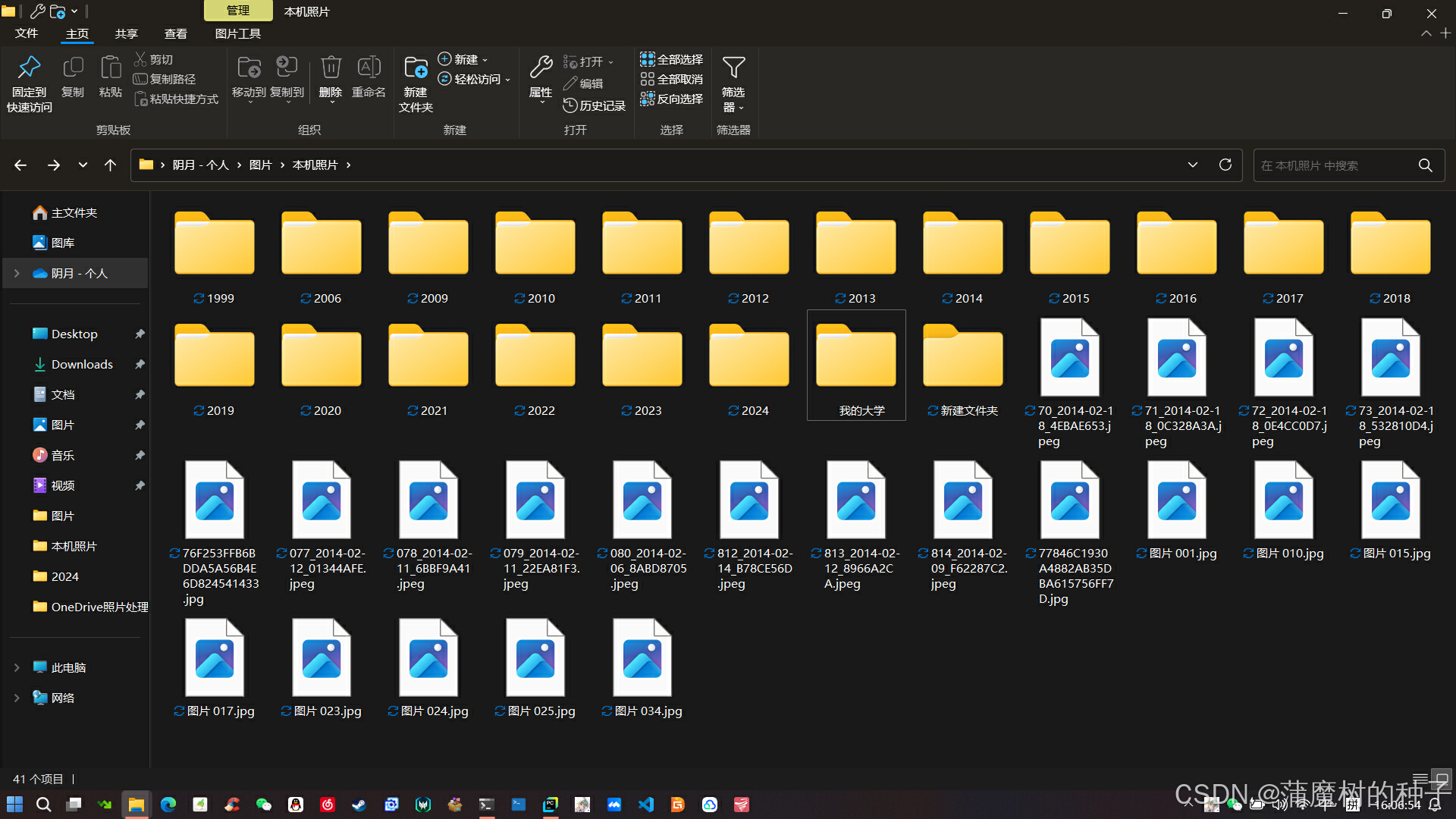Expand the 阴月 - 个人 OneDrive tree node

[17, 273]
